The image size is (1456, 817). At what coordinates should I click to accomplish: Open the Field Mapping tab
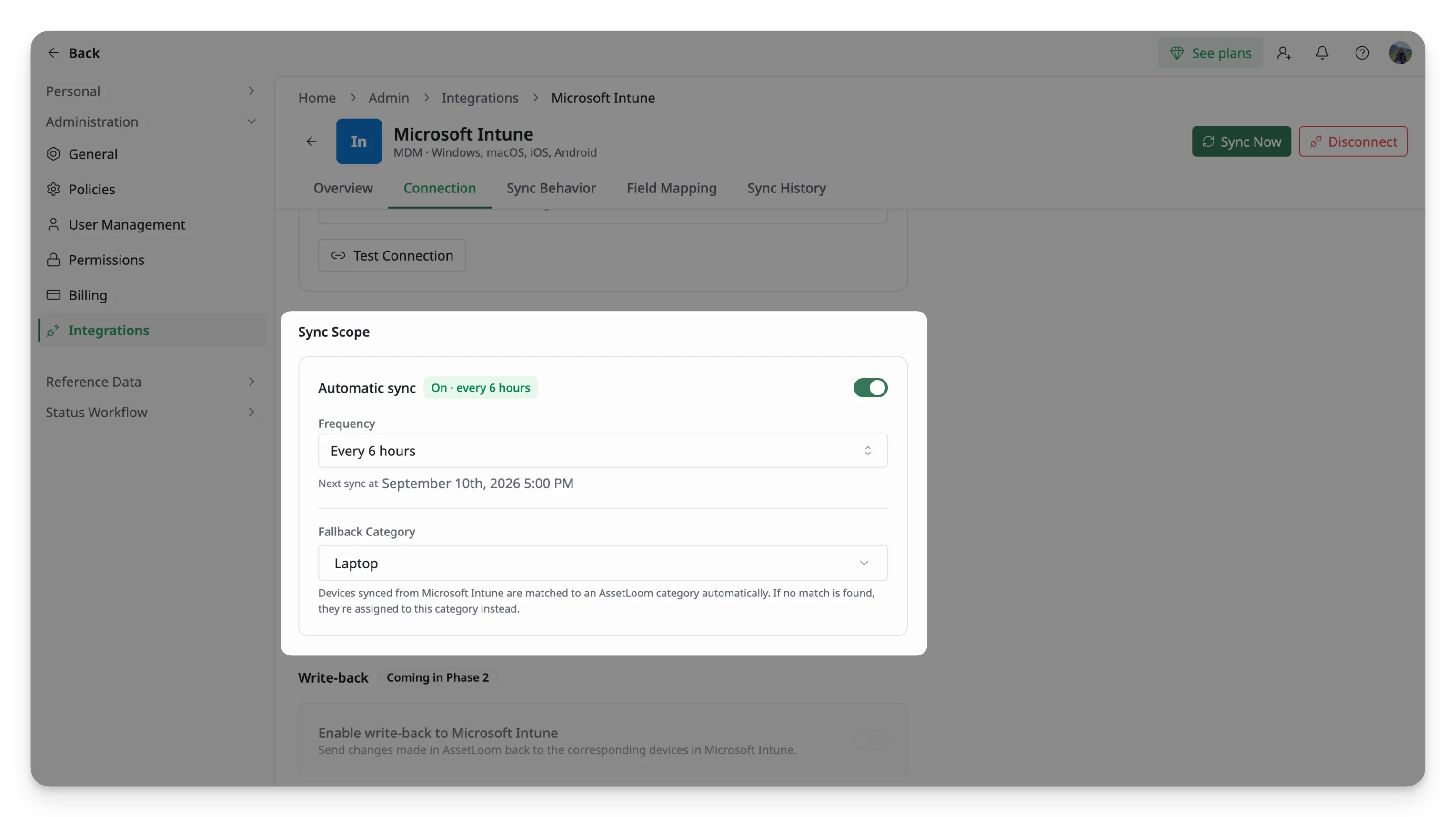point(672,188)
